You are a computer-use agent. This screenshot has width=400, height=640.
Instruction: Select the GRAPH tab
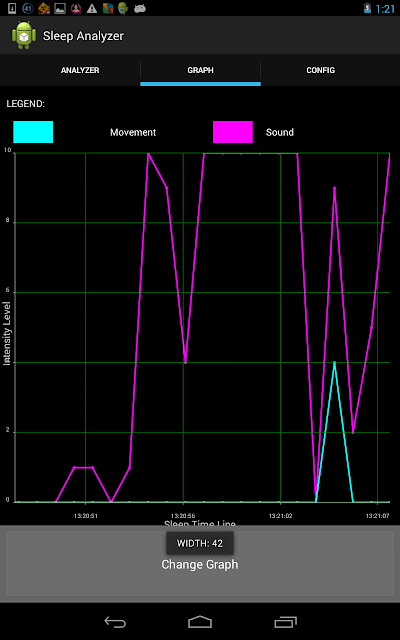pos(200,70)
